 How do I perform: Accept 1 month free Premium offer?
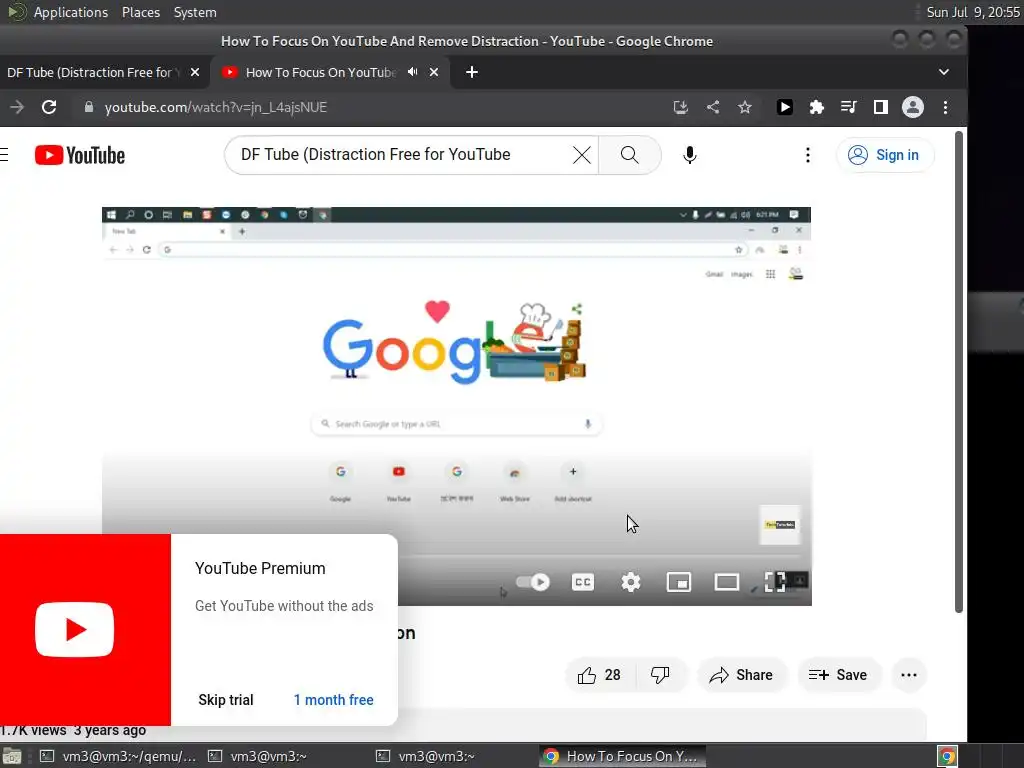333,699
